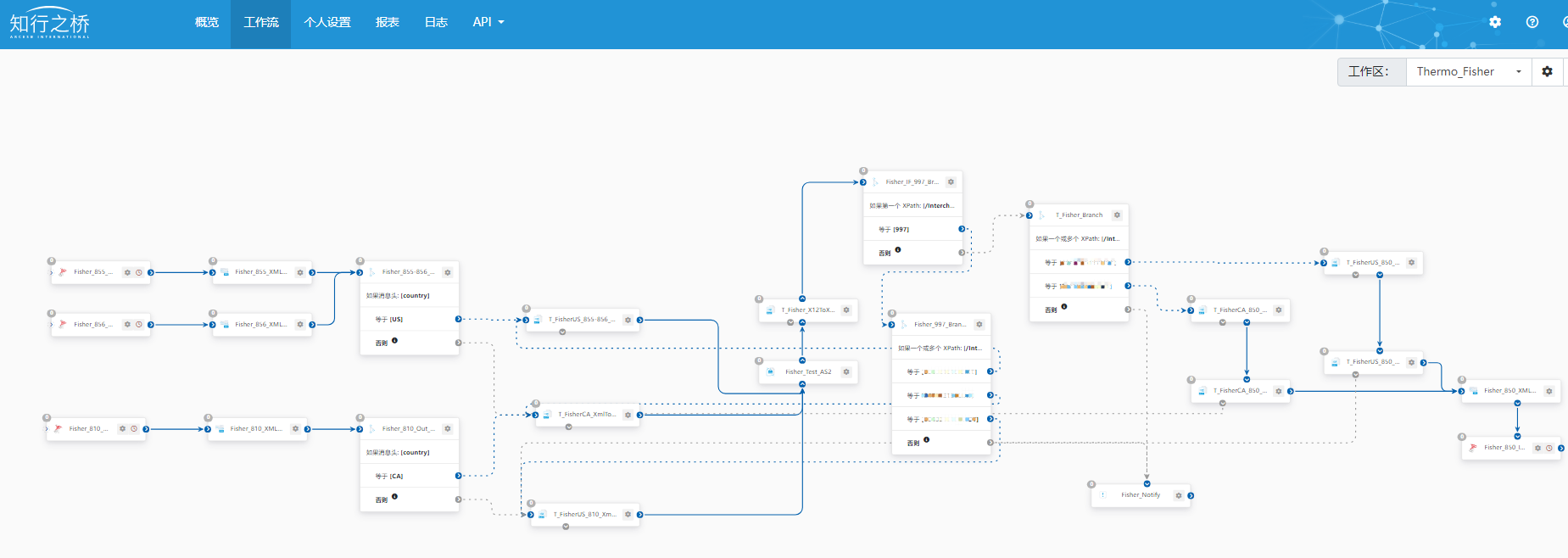1568x558 pixels.
Task: Open the 日志 logs tab
Action: click(x=436, y=22)
